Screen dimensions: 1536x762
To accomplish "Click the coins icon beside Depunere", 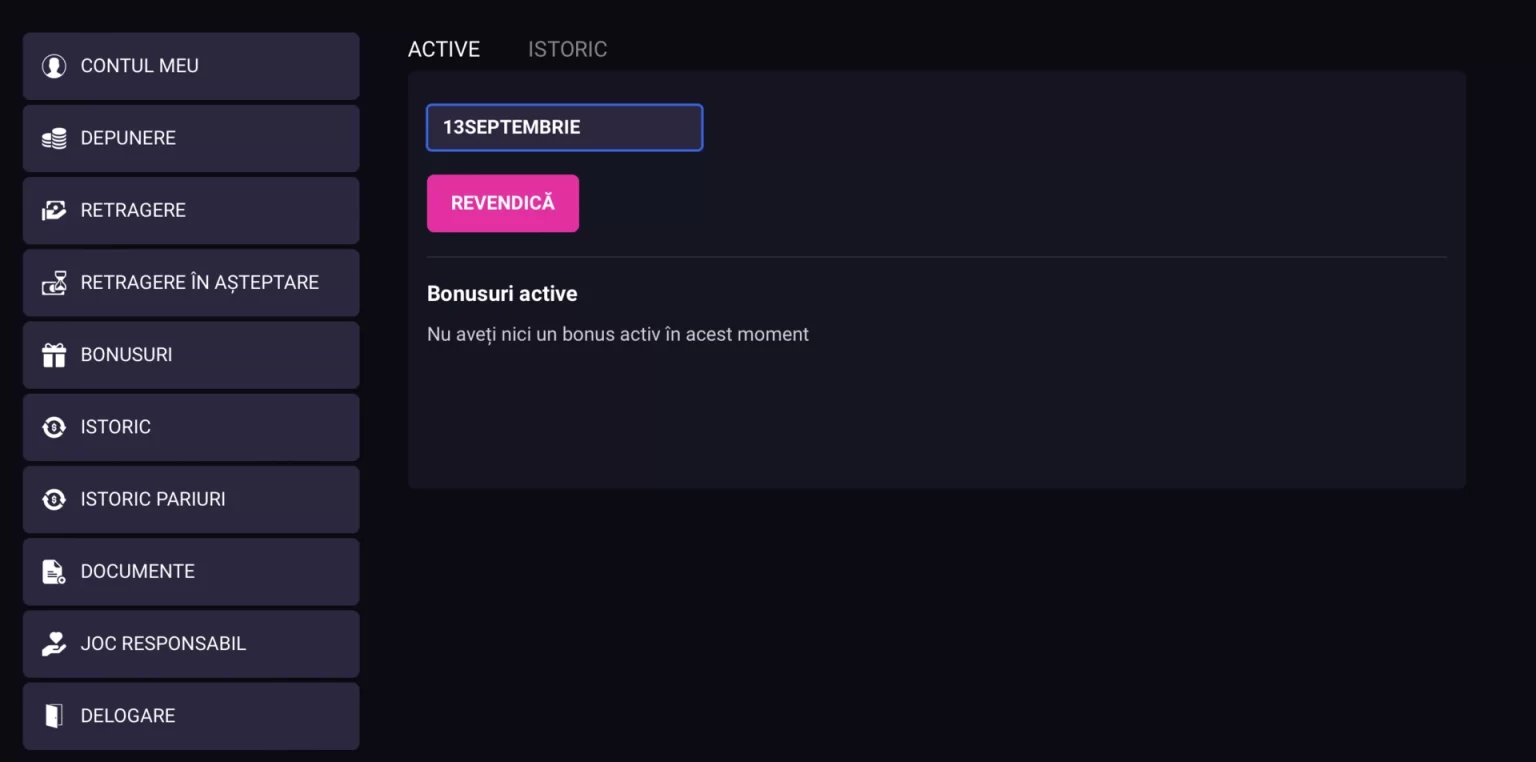I will tap(53, 138).
